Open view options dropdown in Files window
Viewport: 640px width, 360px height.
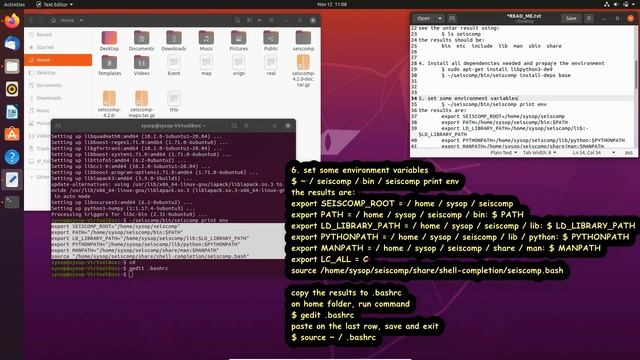259,20
